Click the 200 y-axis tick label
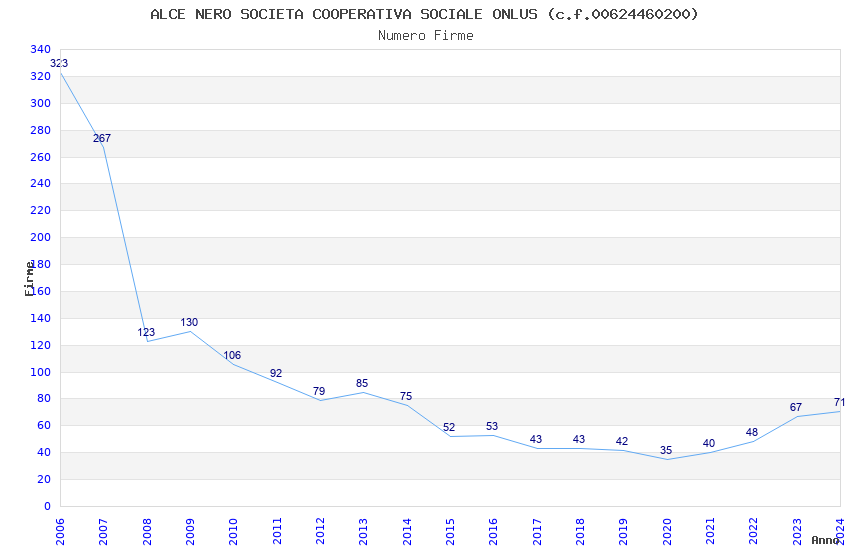This screenshot has width=850, height=550. 41,237
